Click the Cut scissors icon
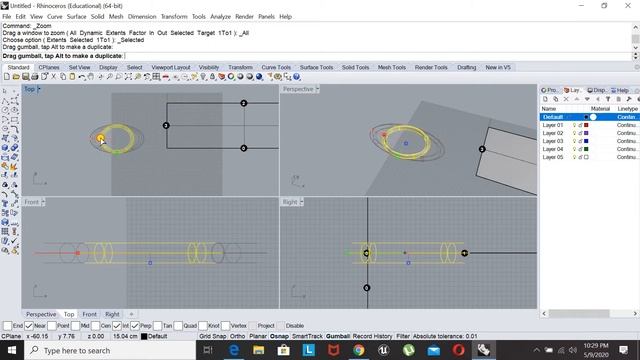640x360 pixels. tap(53, 76)
